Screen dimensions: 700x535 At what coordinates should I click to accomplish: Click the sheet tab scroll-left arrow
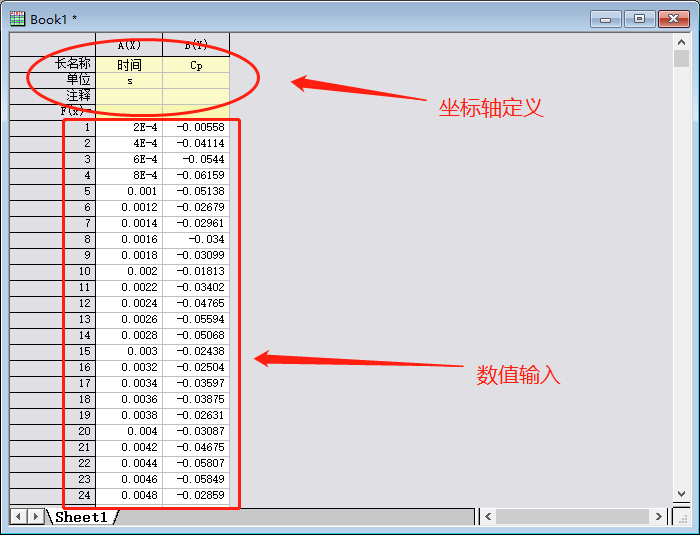pos(18,516)
